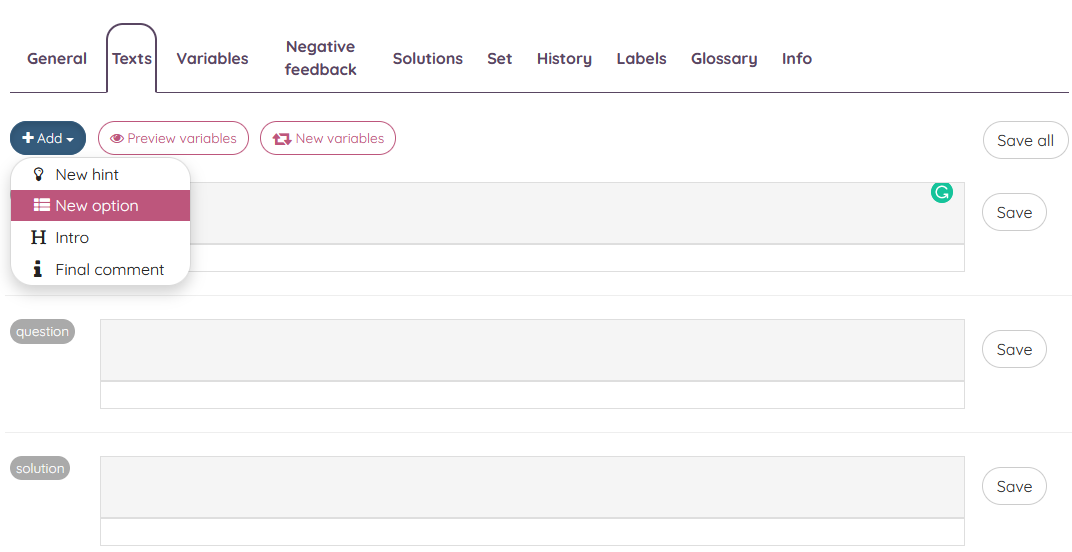Collapse the Add dropdown menu
Screen dimensions: 1072x552
[48, 139]
